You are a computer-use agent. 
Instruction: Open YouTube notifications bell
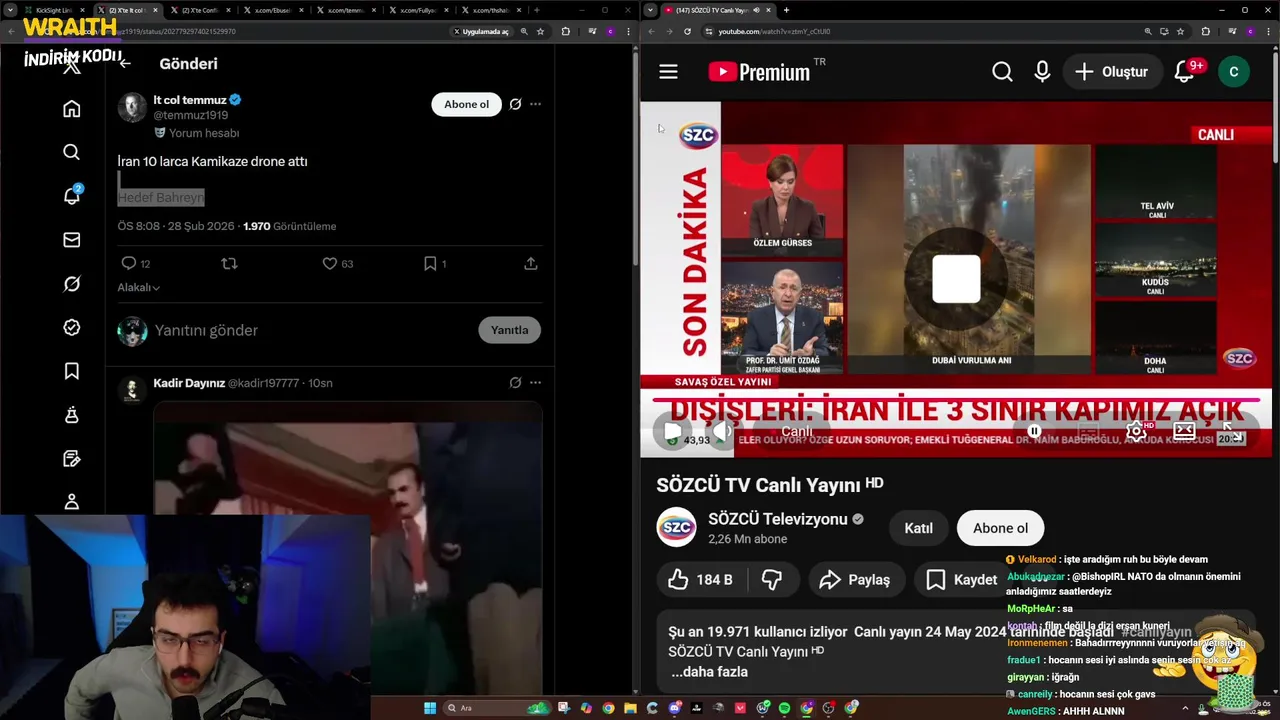click(x=1185, y=72)
